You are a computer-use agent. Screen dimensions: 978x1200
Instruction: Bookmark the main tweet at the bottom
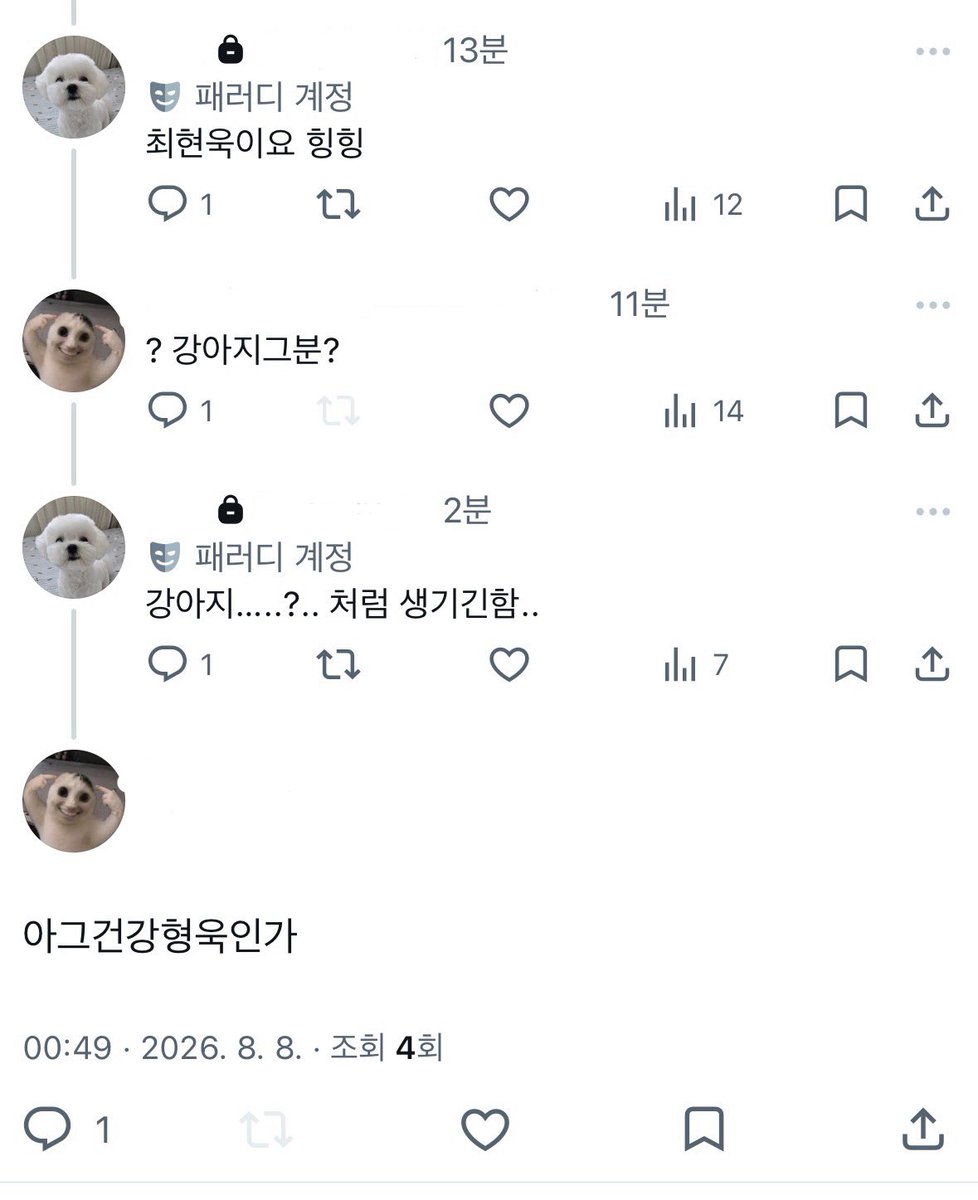pyautogui.click(x=703, y=1129)
